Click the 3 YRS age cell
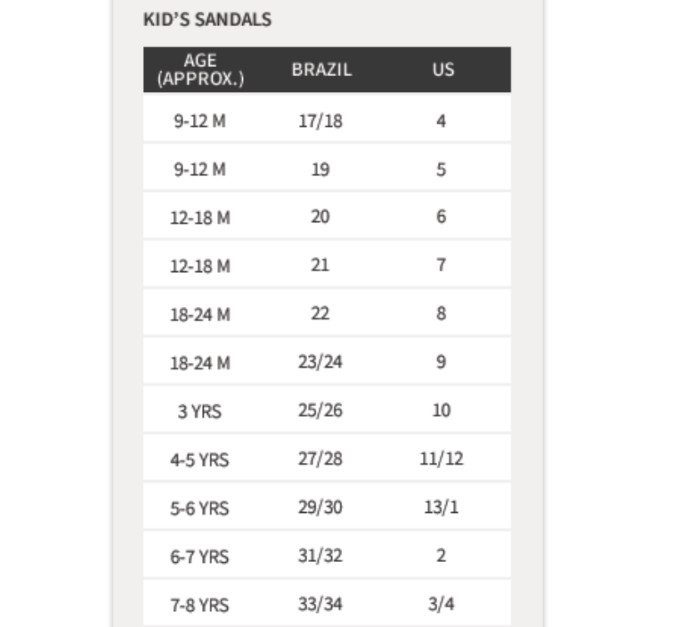This screenshot has width=698, height=627. (200, 412)
